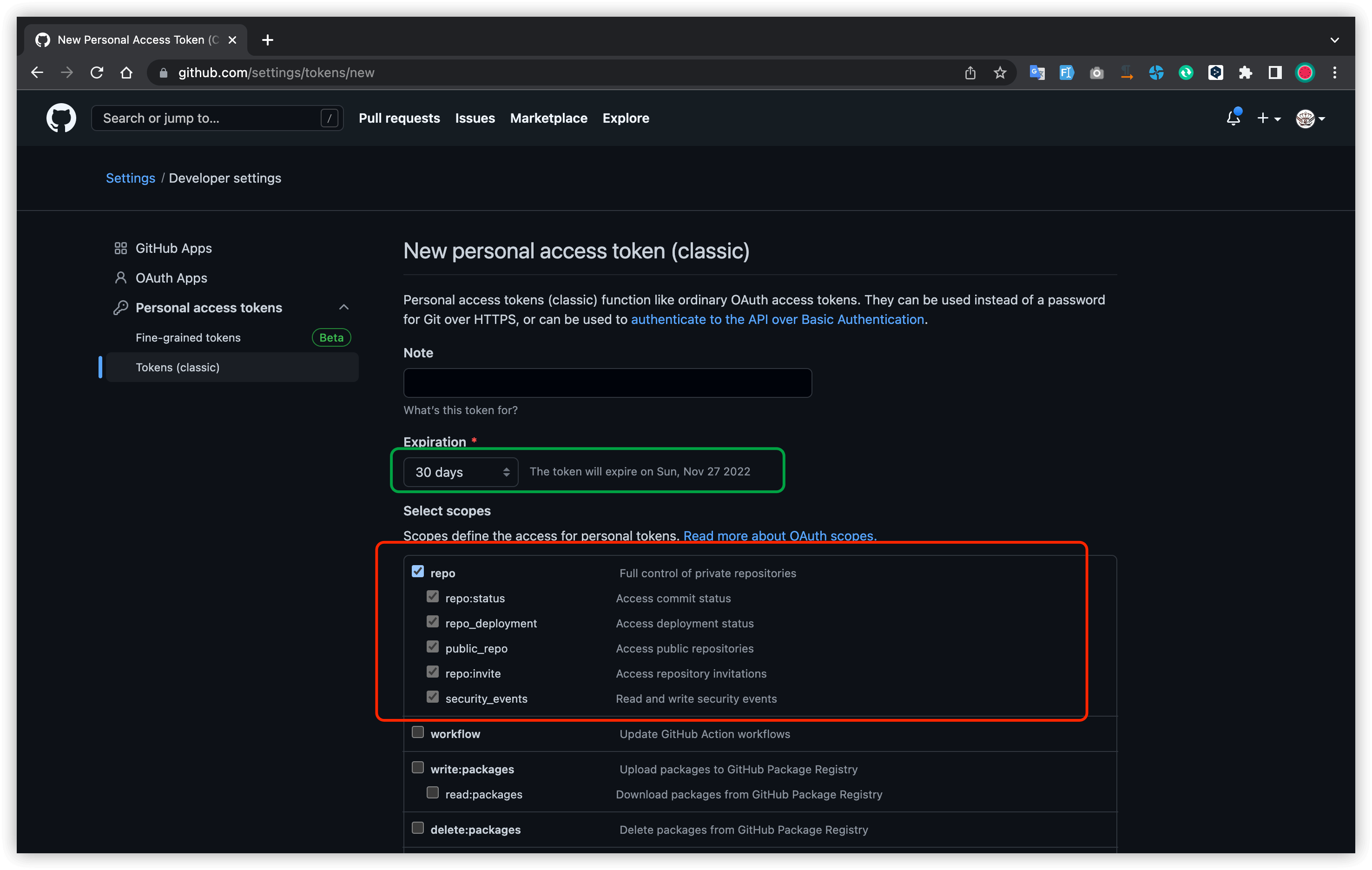Toggle the public_repo checkbox

click(x=432, y=646)
